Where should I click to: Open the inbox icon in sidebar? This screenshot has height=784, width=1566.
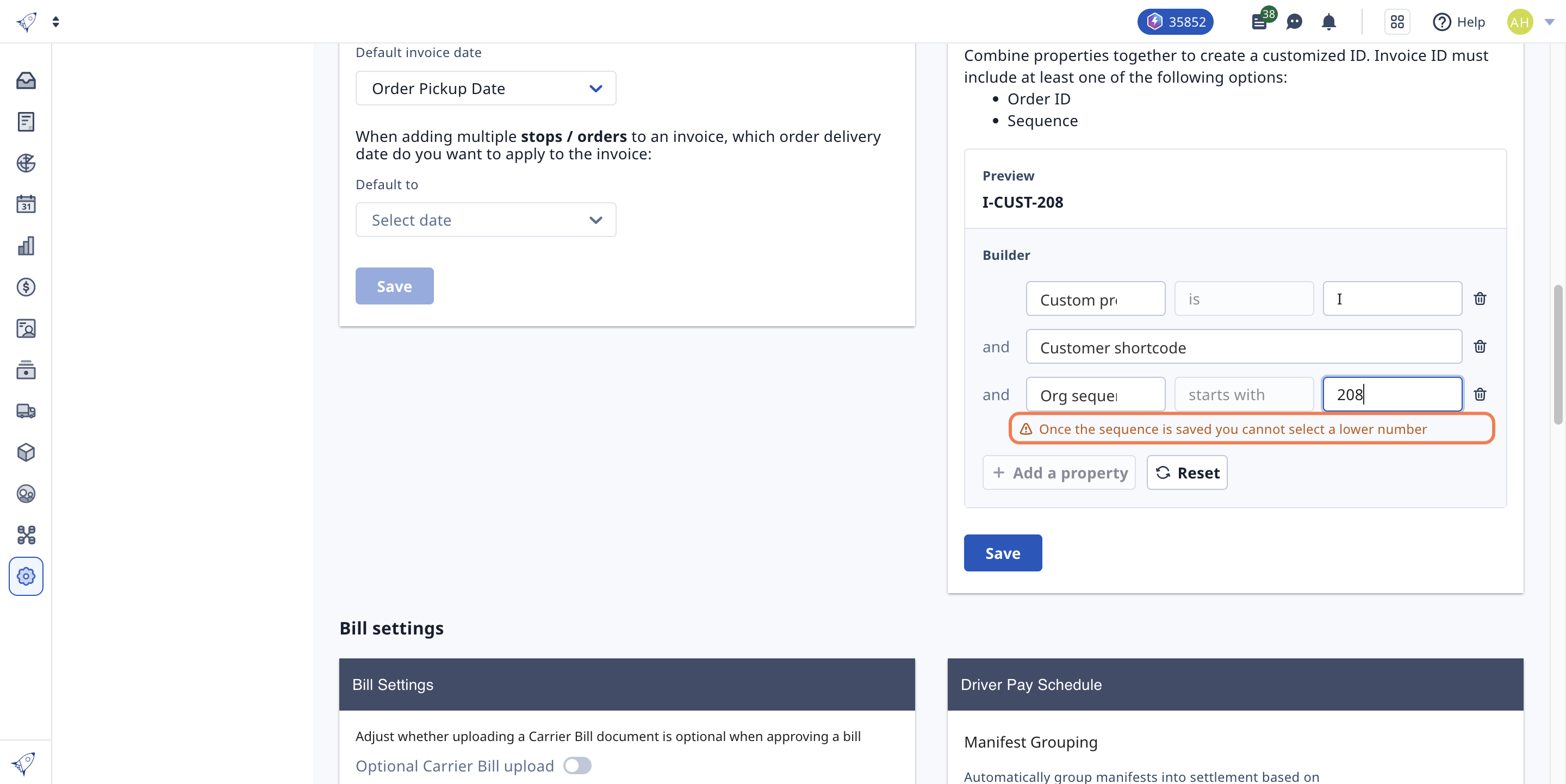click(x=26, y=80)
